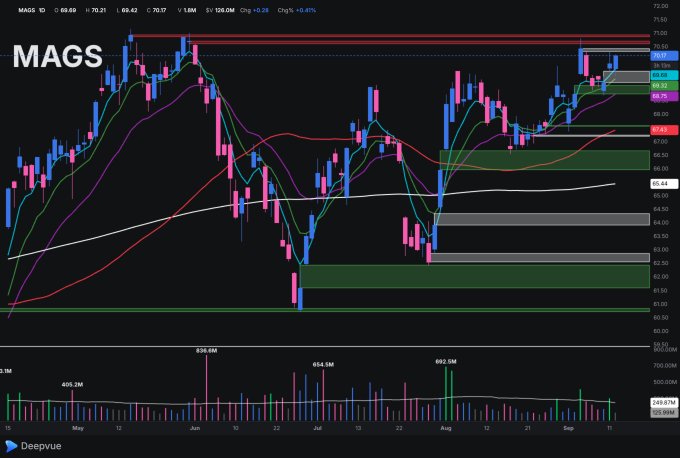The image size is (680, 458).
Task: Click the large MAGS title text
Action: (x=58, y=56)
